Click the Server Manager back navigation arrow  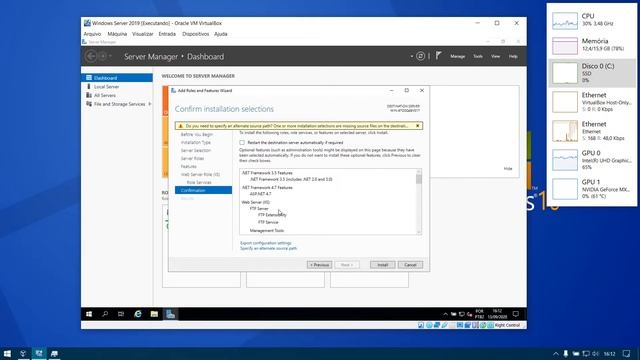pyautogui.click(x=91, y=56)
